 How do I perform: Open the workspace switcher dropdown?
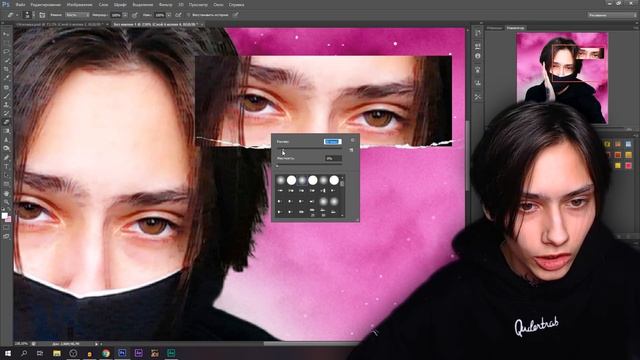[x=612, y=15]
